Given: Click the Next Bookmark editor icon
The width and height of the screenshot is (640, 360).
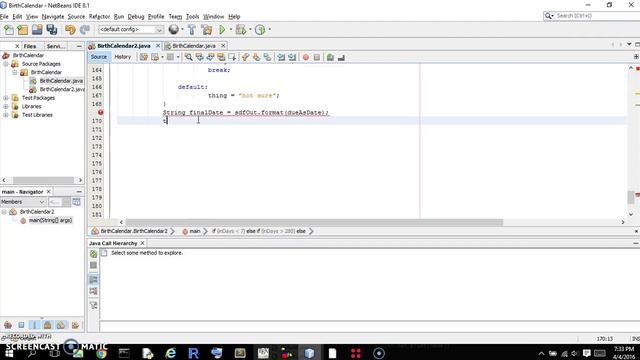Looking at the screenshot, I should pos(256,57).
